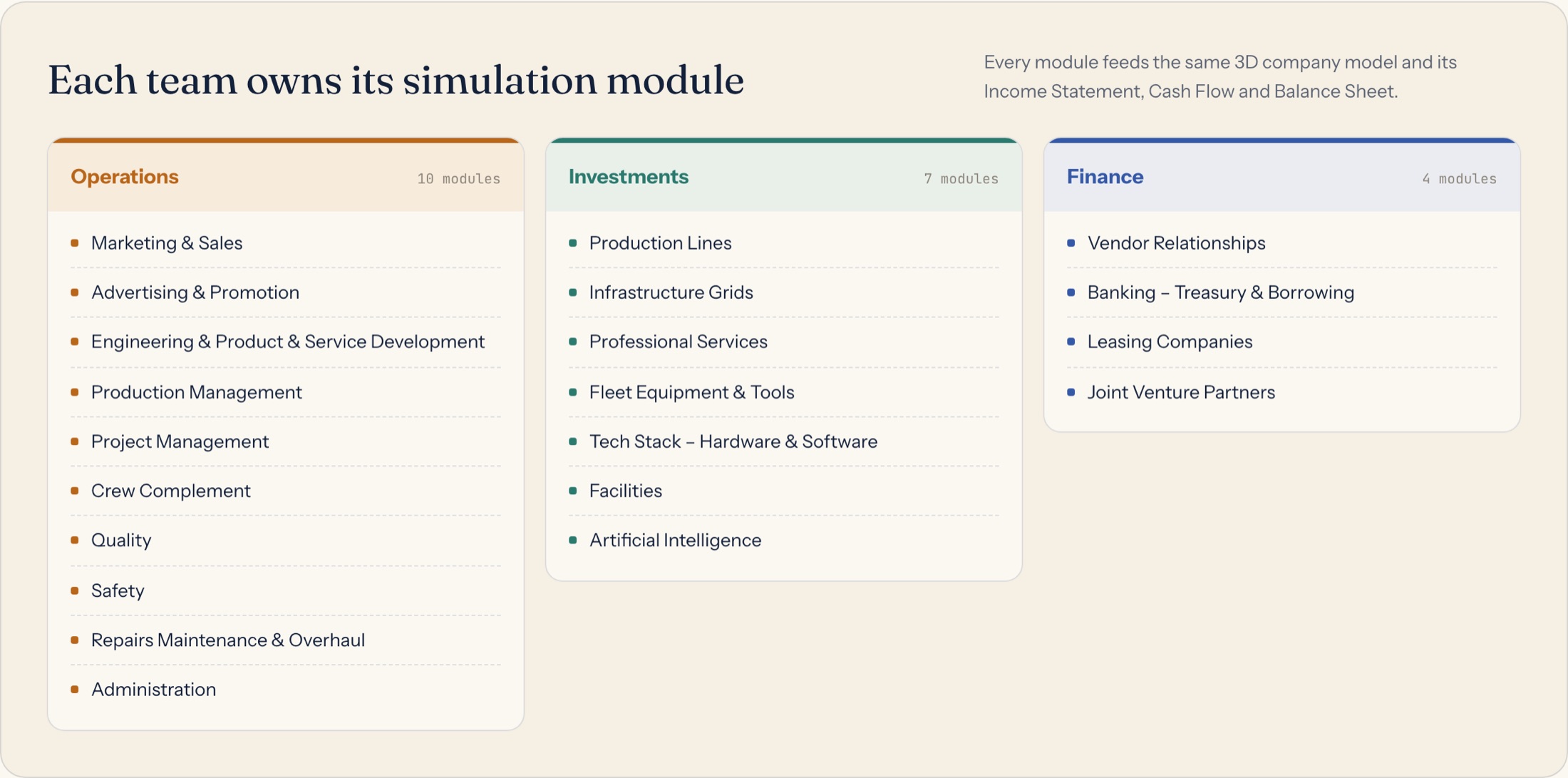
Task: Click 'Marketing & Sales' in Operations list
Action: tap(285, 242)
